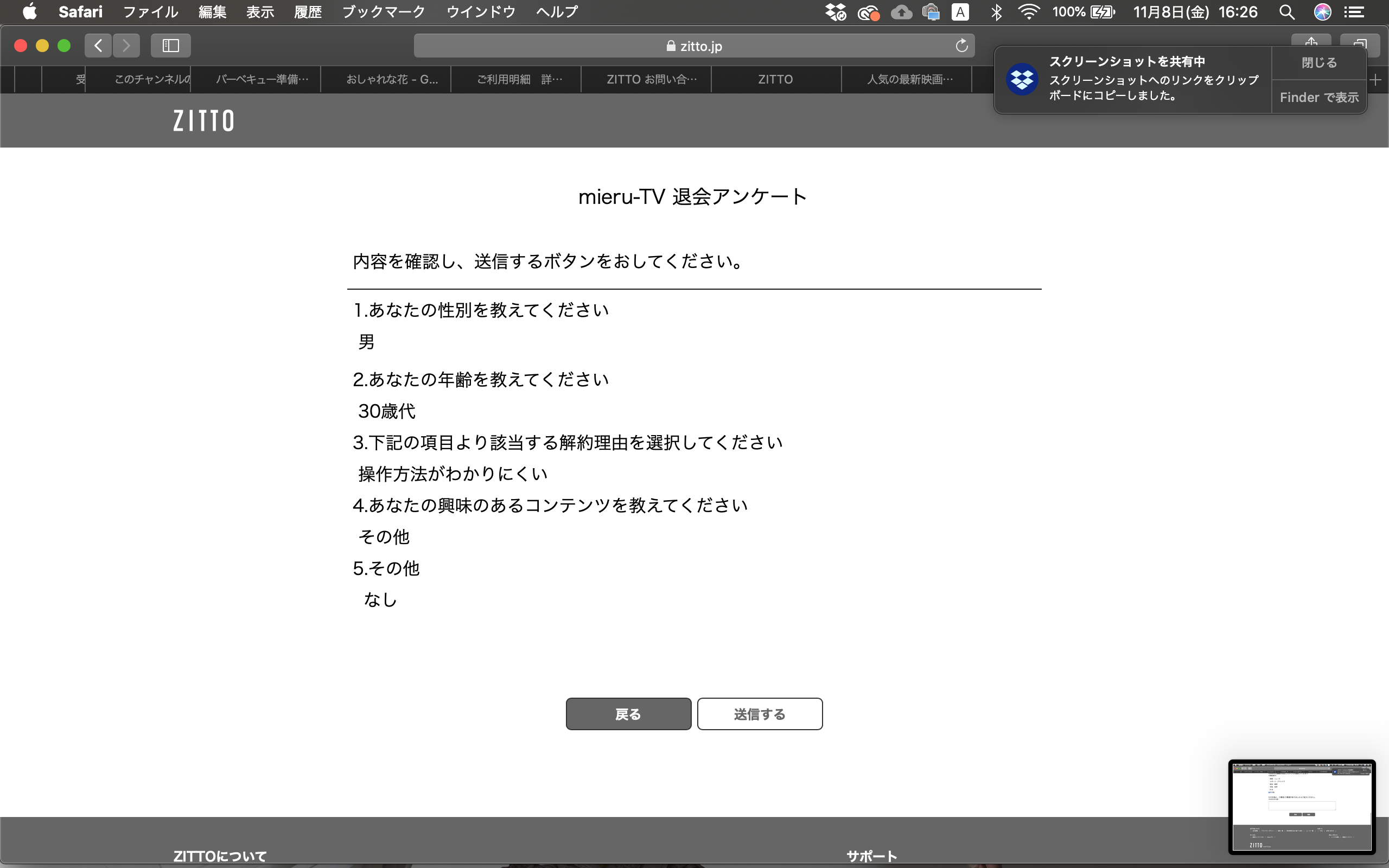The height and width of the screenshot is (868, 1389).
Task: Click the answer なし
Action: 380,600
